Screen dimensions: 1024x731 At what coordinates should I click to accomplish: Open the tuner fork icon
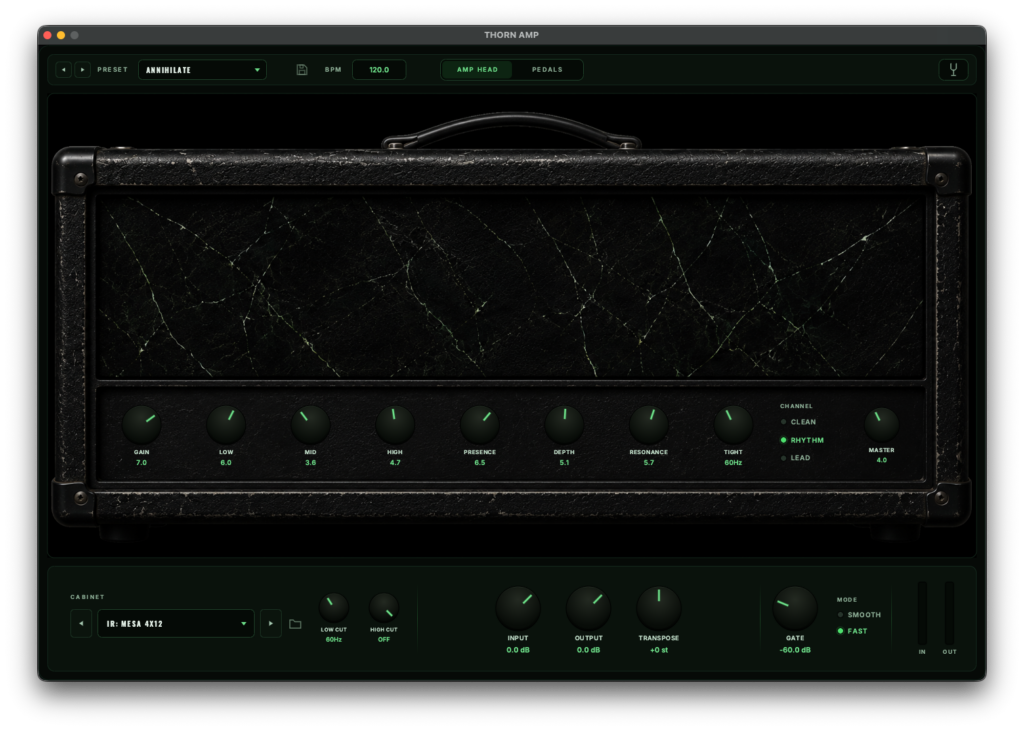pyautogui.click(x=953, y=70)
